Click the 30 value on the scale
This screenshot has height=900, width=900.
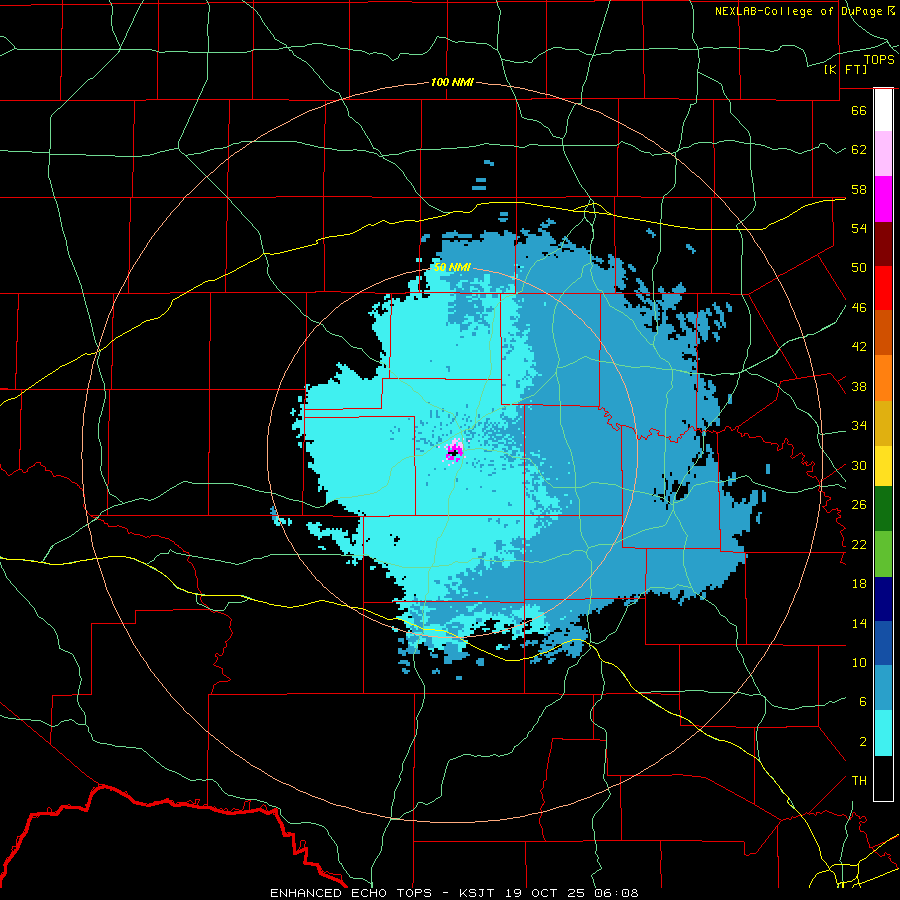tap(859, 465)
